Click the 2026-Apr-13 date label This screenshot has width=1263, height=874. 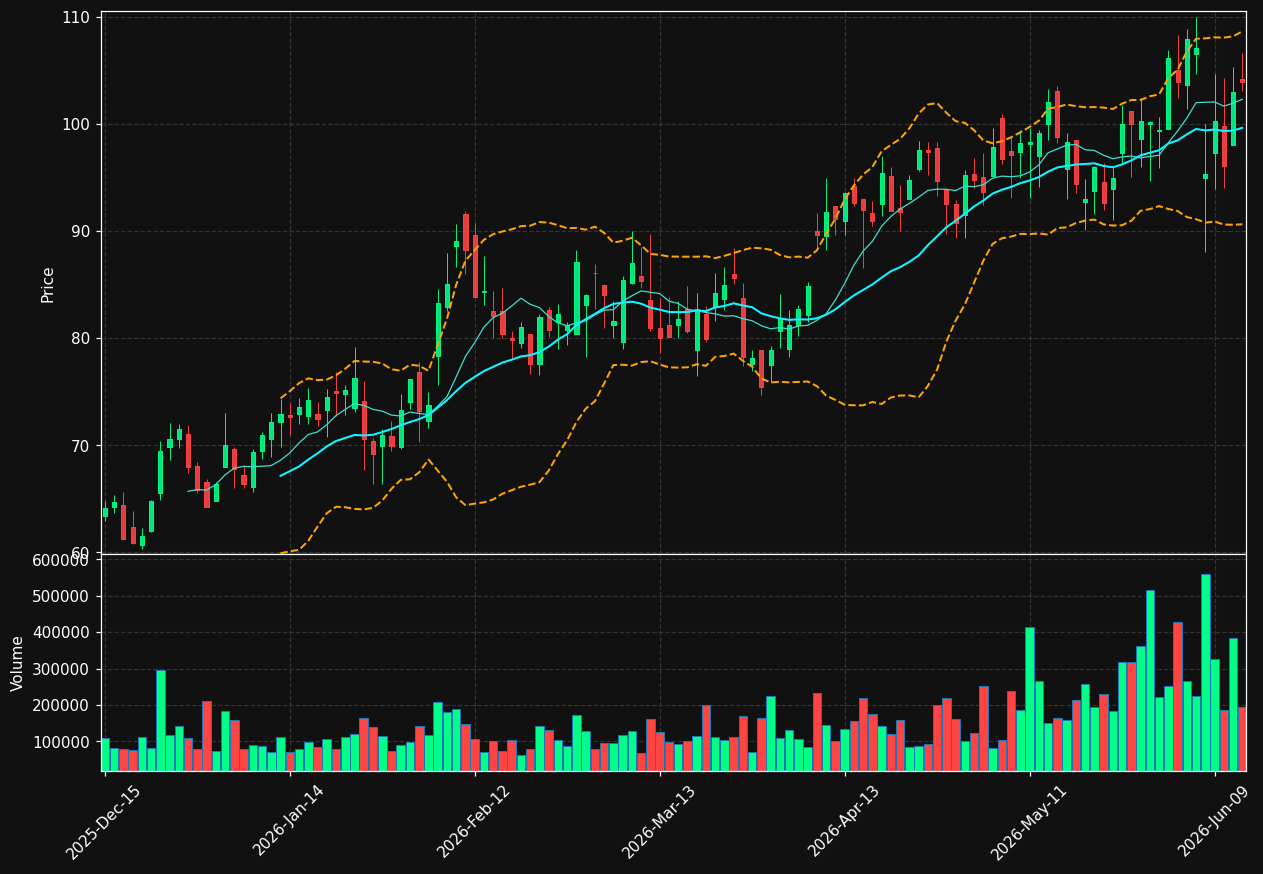(x=844, y=822)
